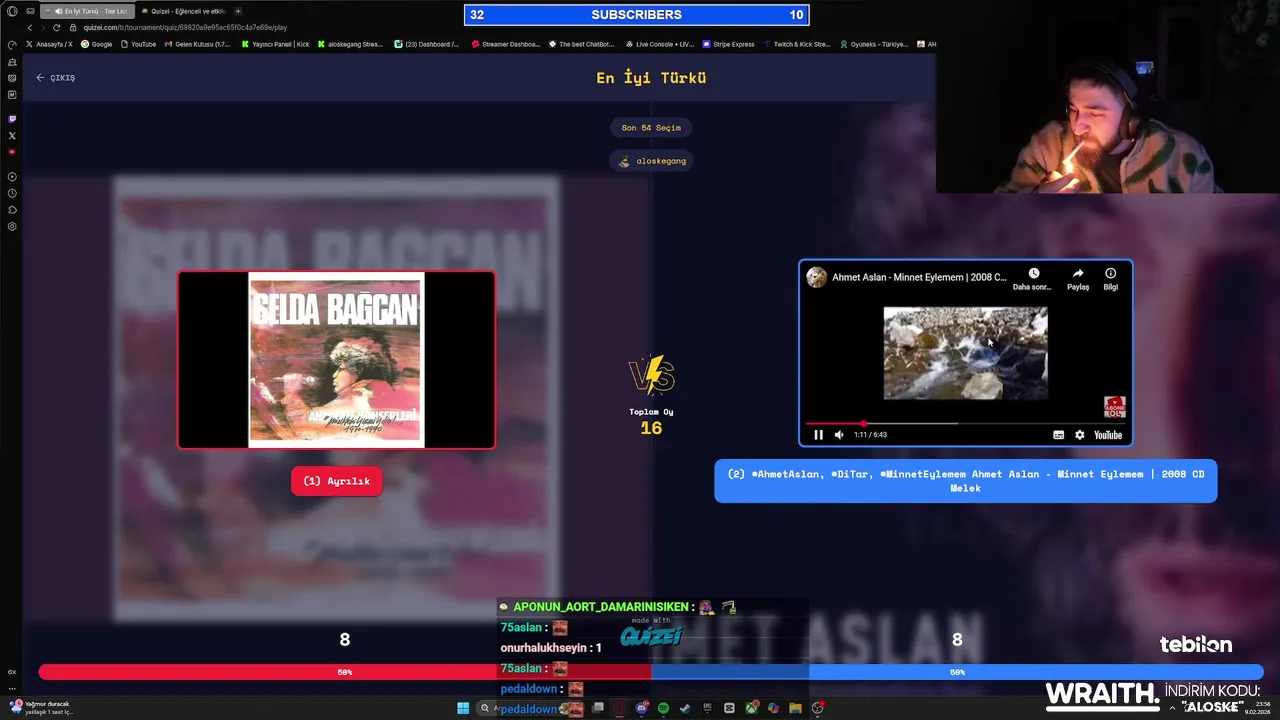1280x720 pixels.
Task: Click ÇIKIŞ to exit the tournament
Action: point(56,77)
